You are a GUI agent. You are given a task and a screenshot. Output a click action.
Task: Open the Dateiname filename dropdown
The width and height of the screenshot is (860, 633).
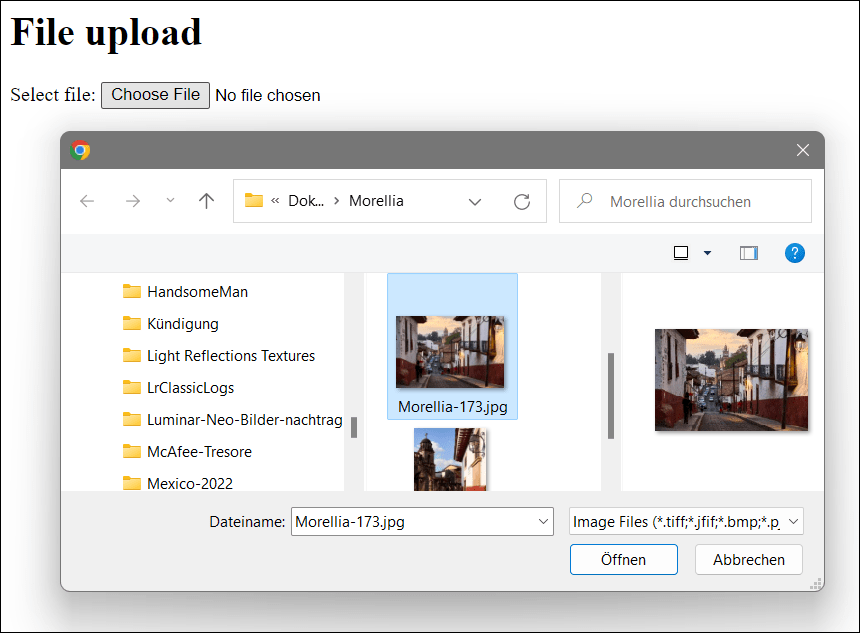click(543, 521)
